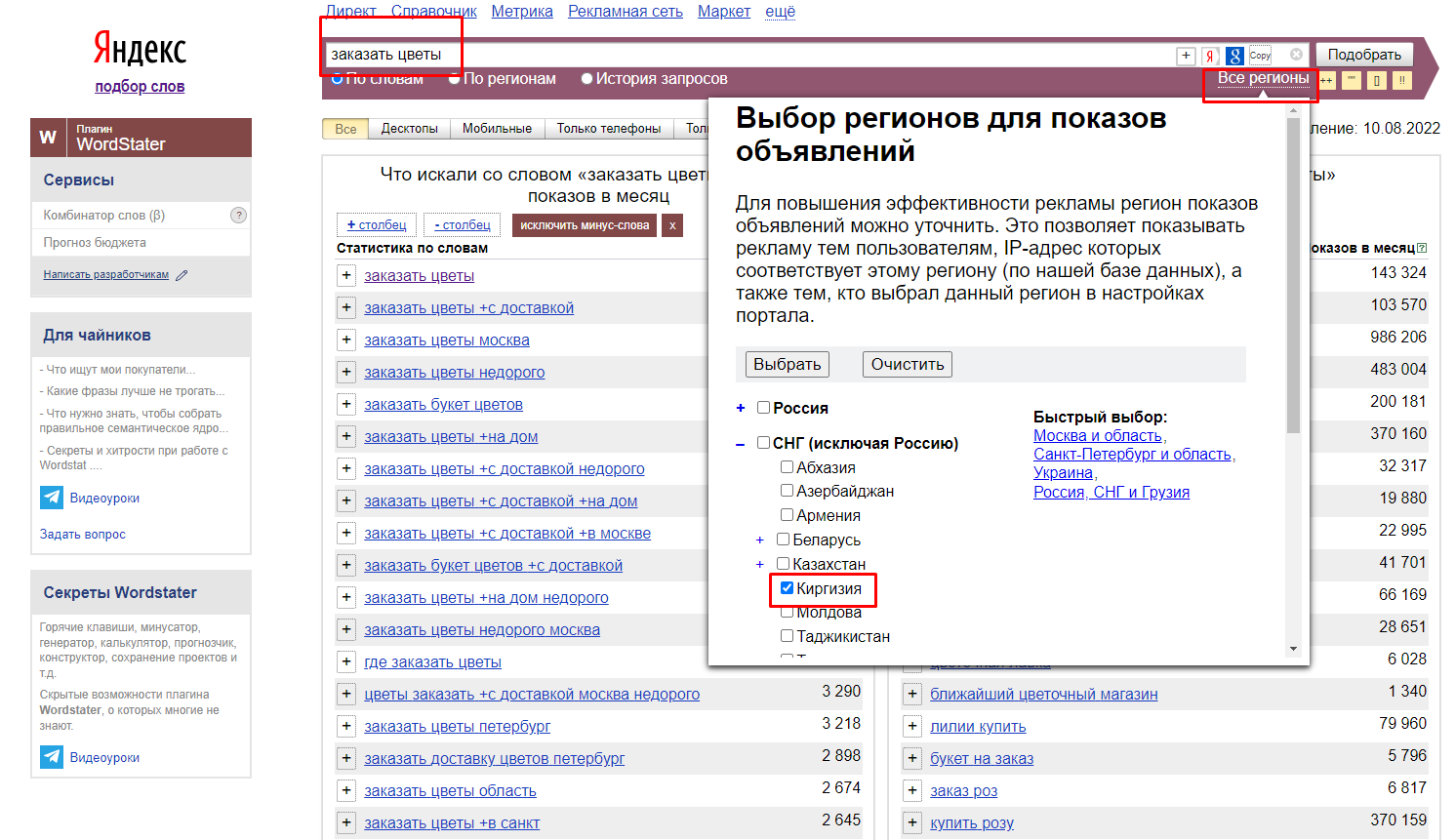Click the down arrow of region dialog scrollbar
The width and height of the screenshot is (1455, 840).
(1293, 649)
